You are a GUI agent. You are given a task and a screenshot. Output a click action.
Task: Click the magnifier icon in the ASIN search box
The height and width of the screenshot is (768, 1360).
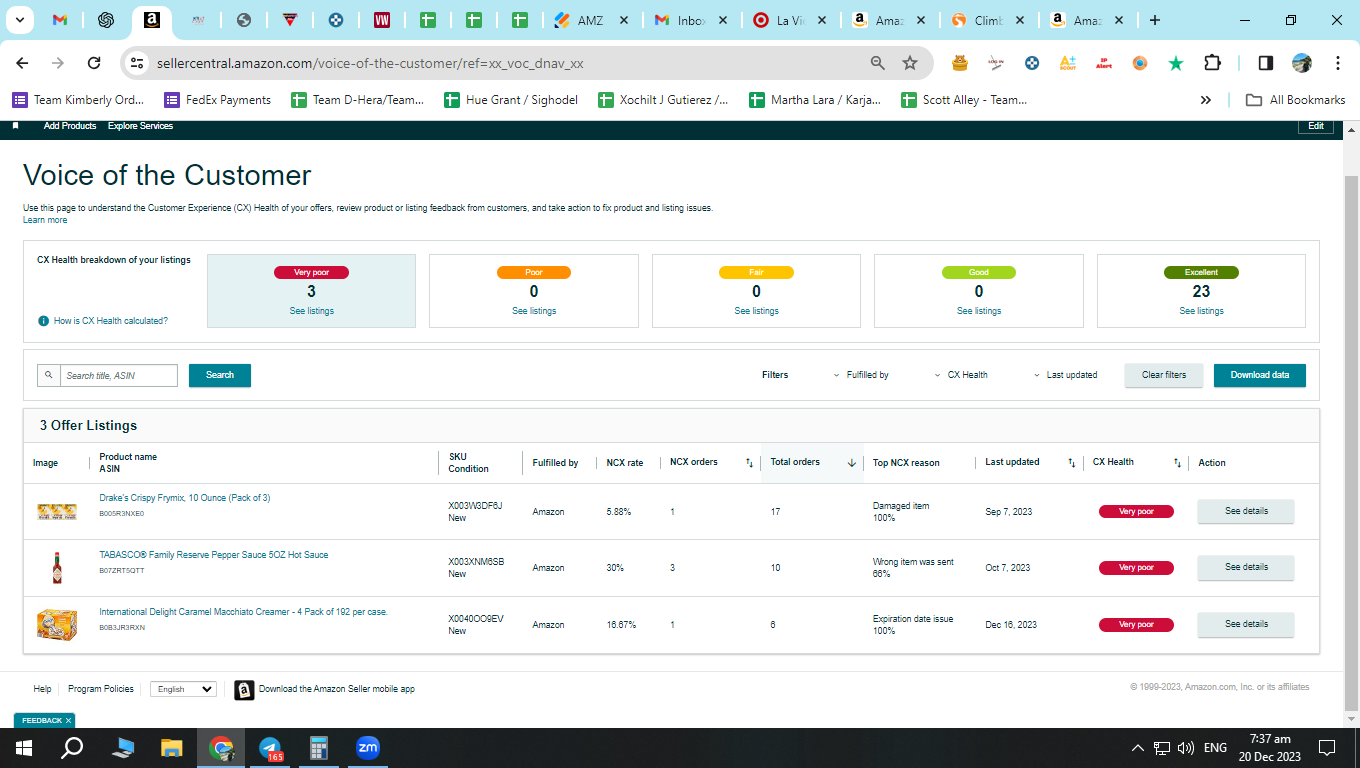(x=48, y=375)
